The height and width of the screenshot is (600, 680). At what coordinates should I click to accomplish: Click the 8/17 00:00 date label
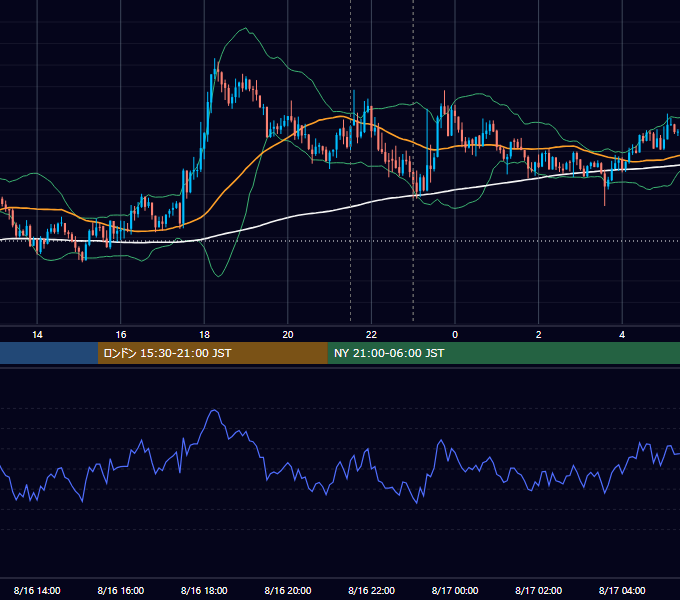[455, 590]
